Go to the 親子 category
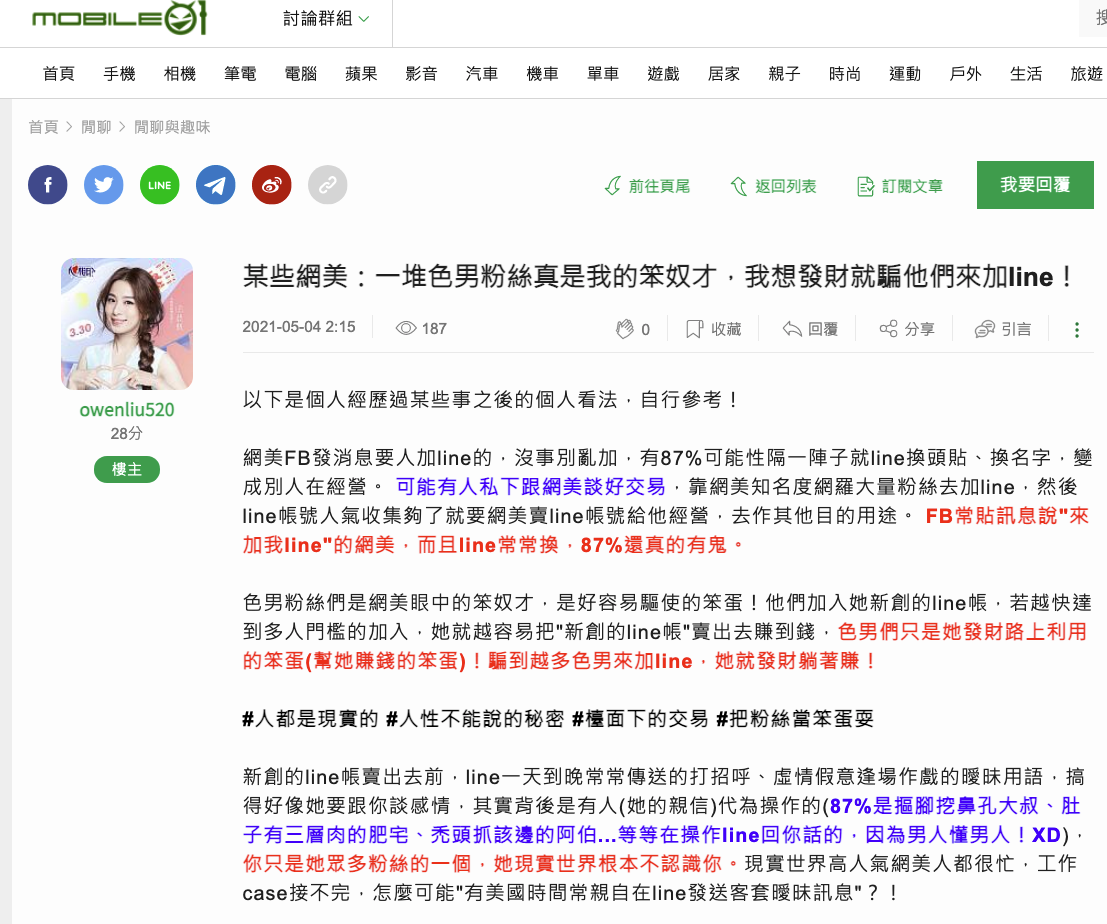The height and width of the screenshot is (924, 1107). tap(784, 73)
